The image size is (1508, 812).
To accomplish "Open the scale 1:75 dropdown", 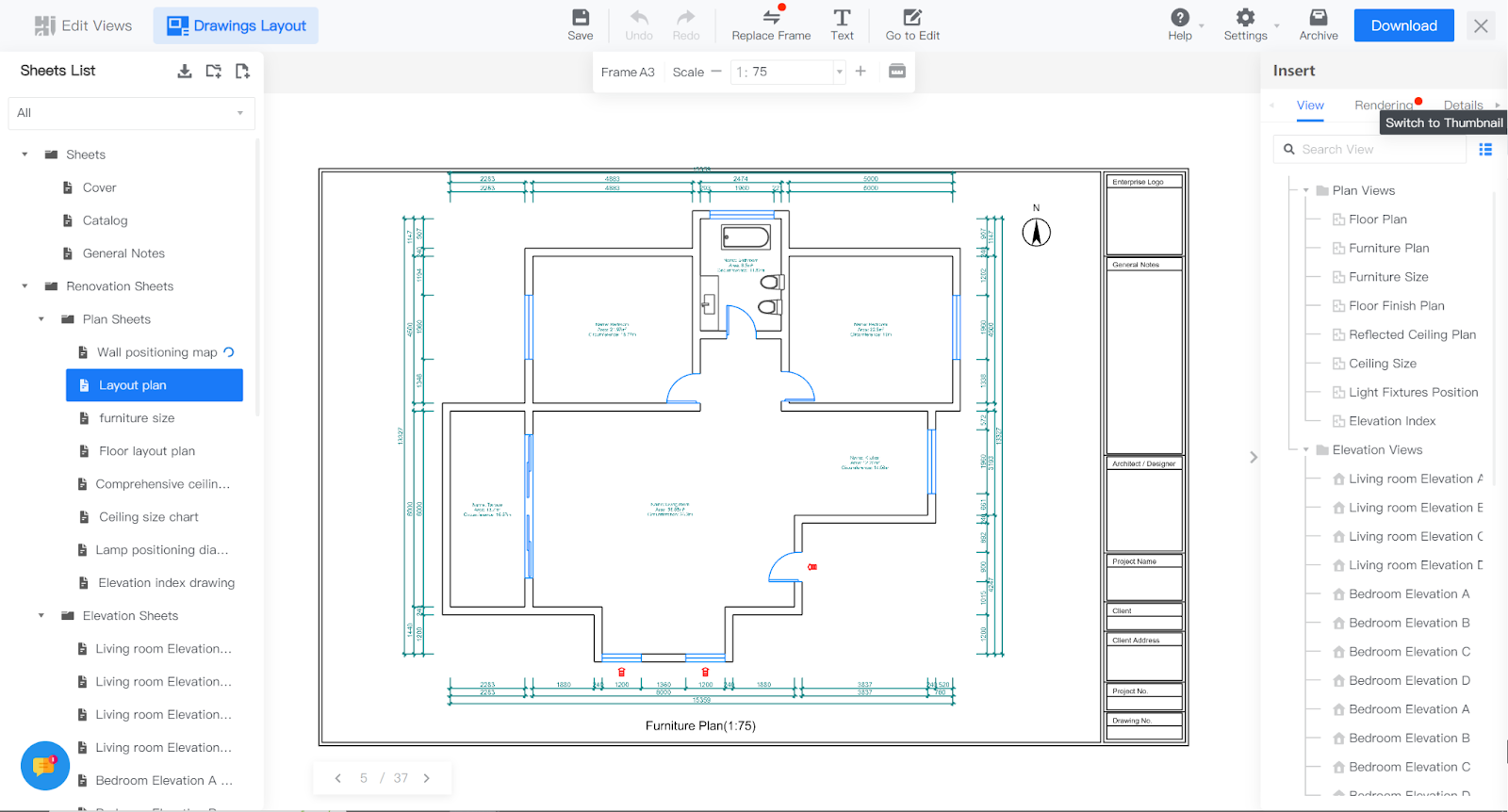I will click(x=839, y=73).
